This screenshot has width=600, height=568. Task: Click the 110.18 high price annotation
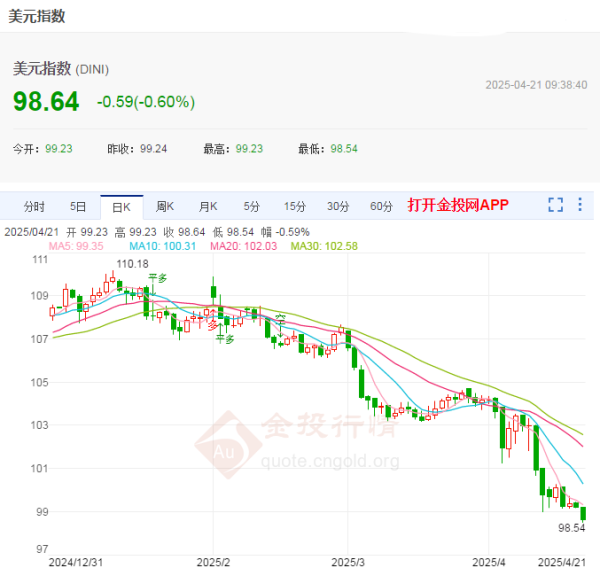pyautogui.click(x=132, y=264)
